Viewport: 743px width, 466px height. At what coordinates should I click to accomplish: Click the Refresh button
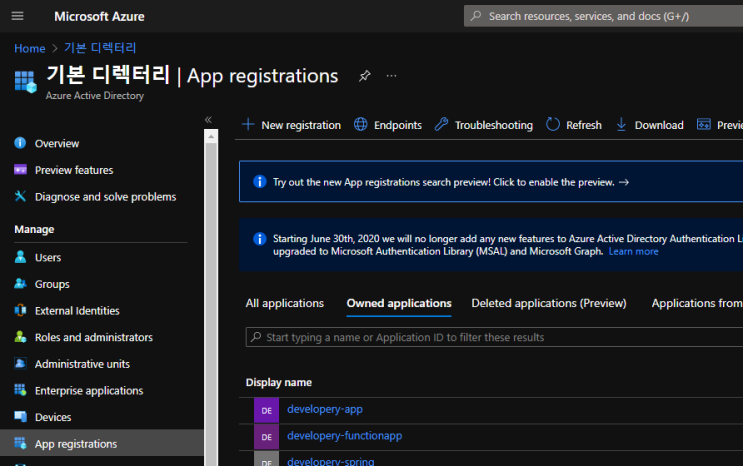click(x=574, y=125)
